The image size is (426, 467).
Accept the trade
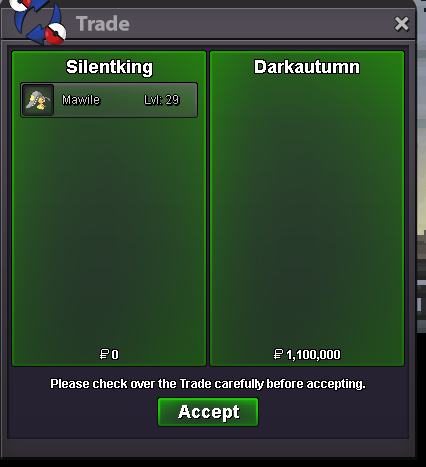[x=208, y=412]
